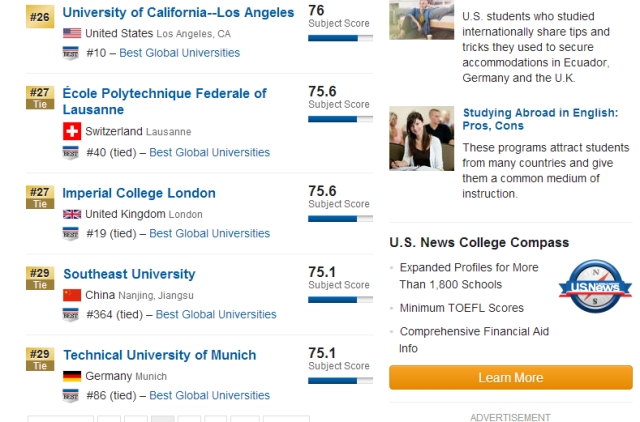The height and width of the screenshot is (422, 640).
Task: Click the China flag icon
Action: click(72, 295)
